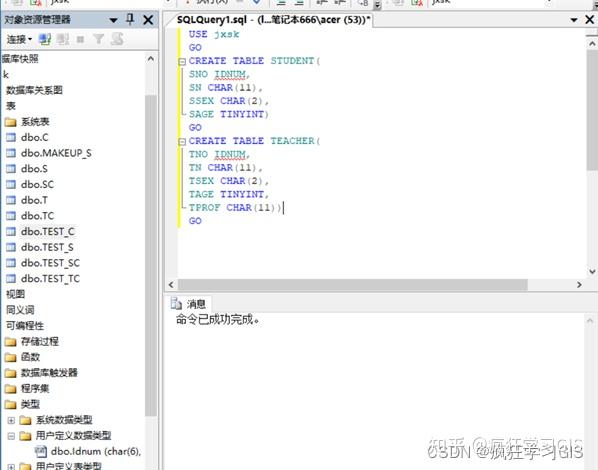Click the Refresh icon in Object Explorer toolbar
Screen dimensions: 598x470
pyautogui.click(x=117, y=39)
